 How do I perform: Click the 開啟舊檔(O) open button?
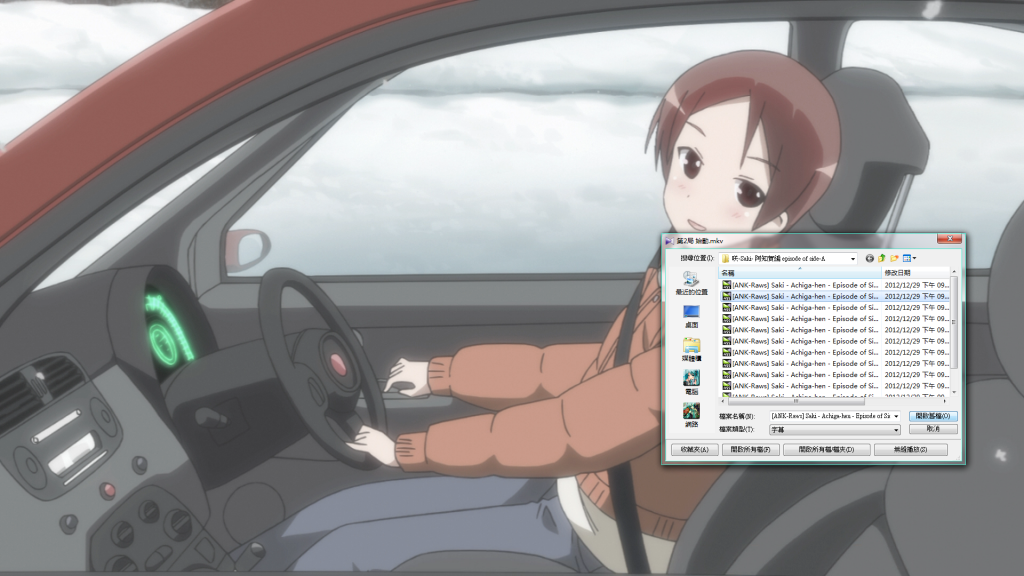(933, 416)
